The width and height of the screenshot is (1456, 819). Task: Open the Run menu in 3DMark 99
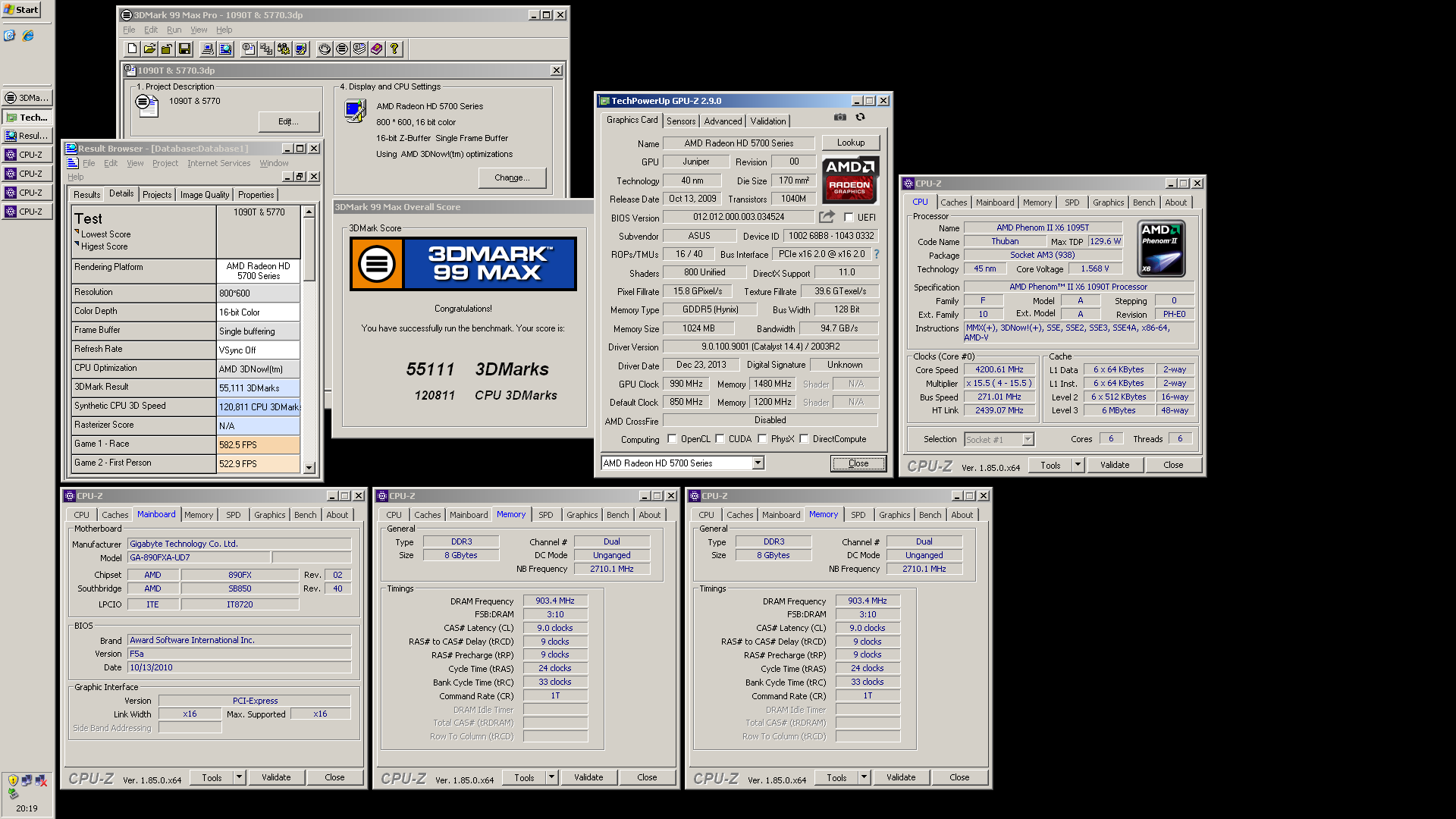click(x=174, y=30)
